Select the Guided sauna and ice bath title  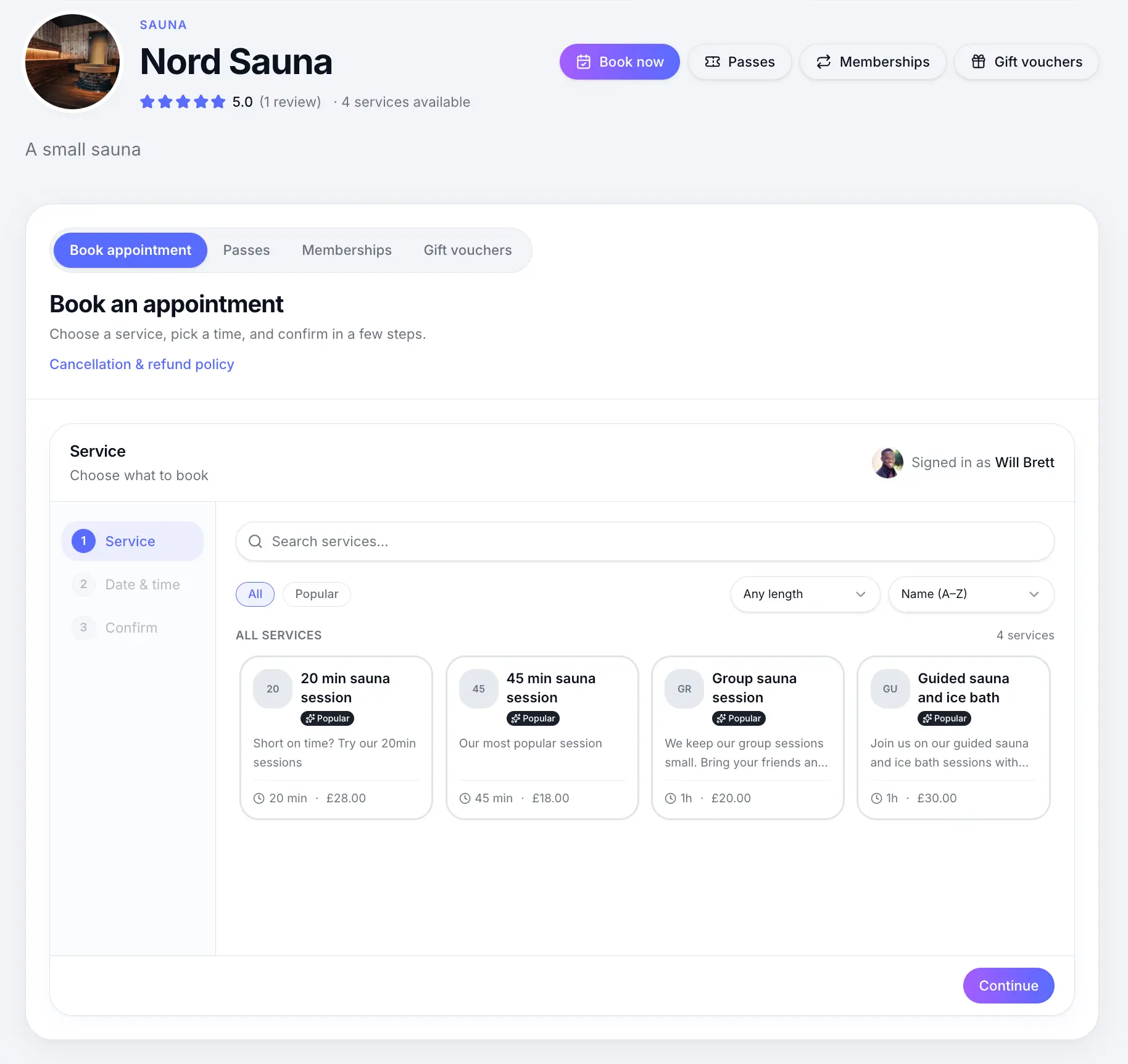coord(963,688)
